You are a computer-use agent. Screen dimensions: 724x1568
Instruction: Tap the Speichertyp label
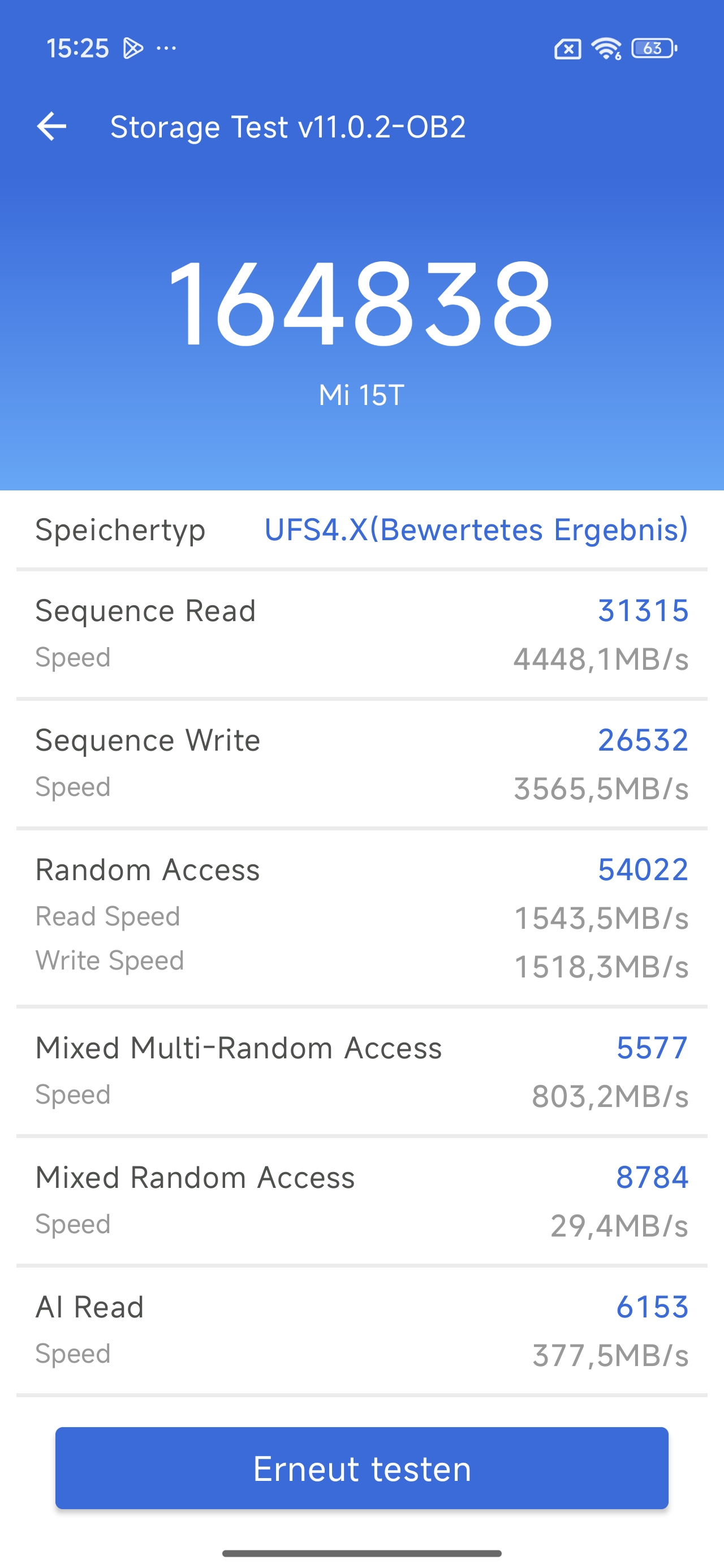pos(120,529)
